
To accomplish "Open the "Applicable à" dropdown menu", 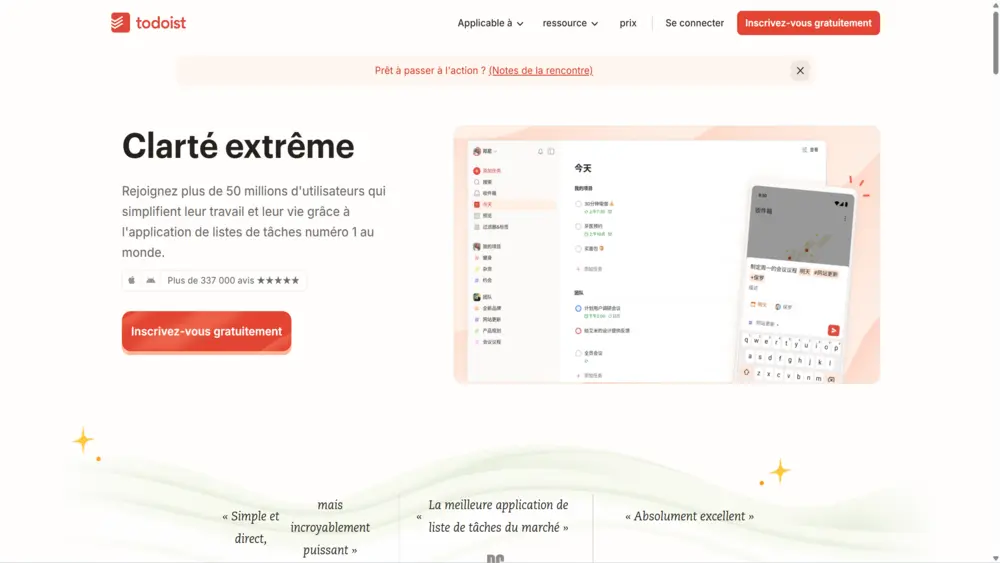I will tap(490, 23).
